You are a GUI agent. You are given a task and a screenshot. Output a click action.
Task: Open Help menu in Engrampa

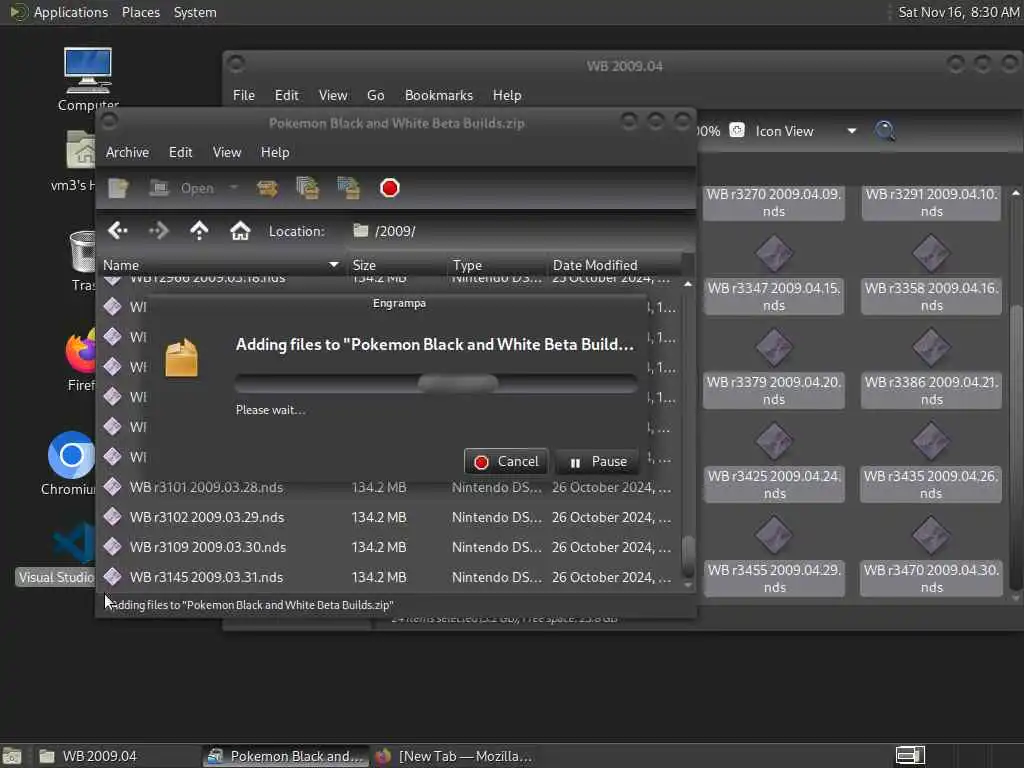click(x=275, y=152)
